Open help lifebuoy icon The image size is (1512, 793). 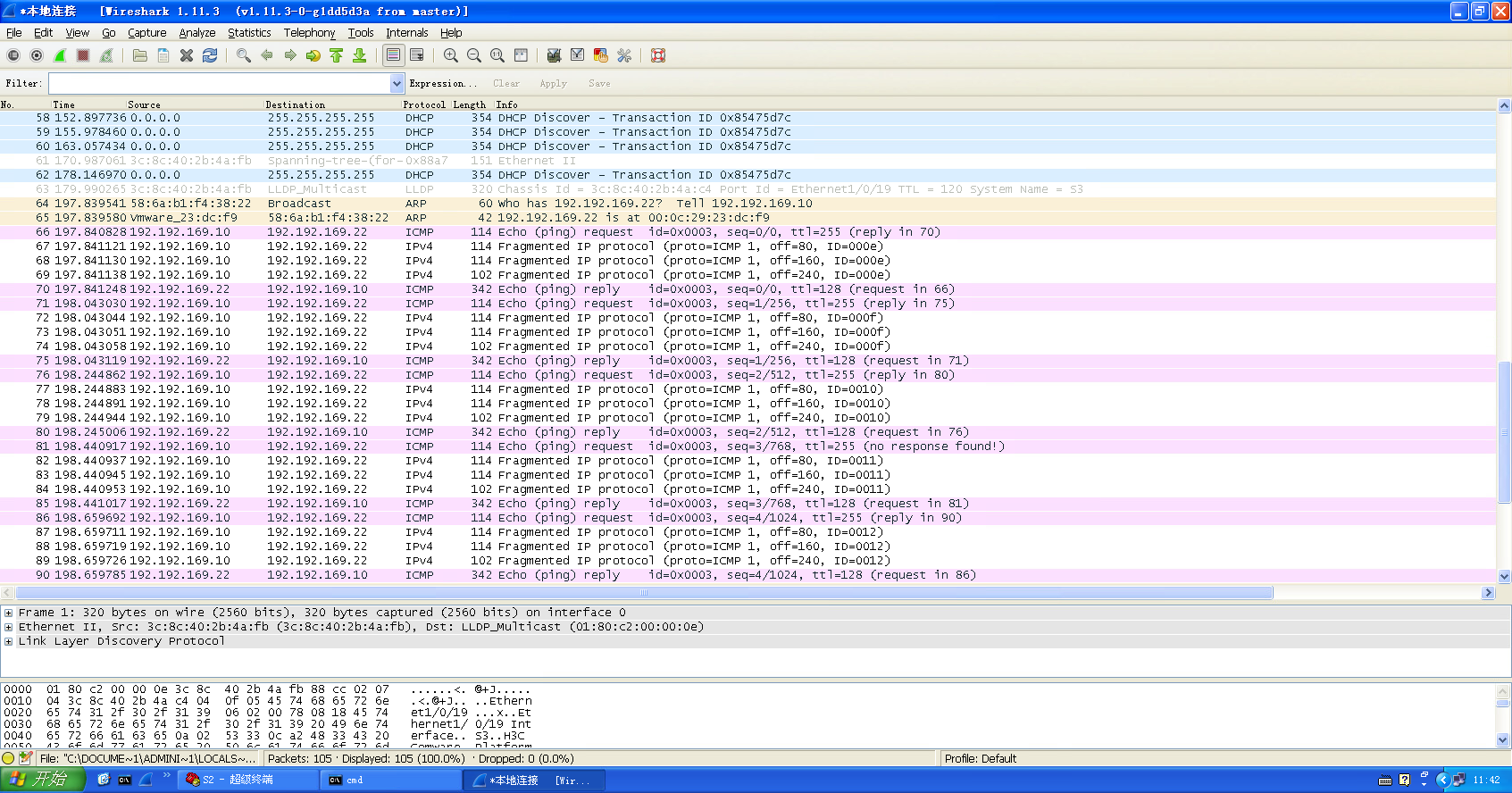click(x=658, y=55)
